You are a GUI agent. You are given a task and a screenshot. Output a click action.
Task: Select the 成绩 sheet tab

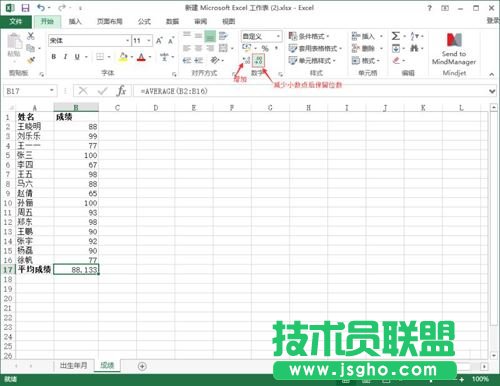coord(107,365)
